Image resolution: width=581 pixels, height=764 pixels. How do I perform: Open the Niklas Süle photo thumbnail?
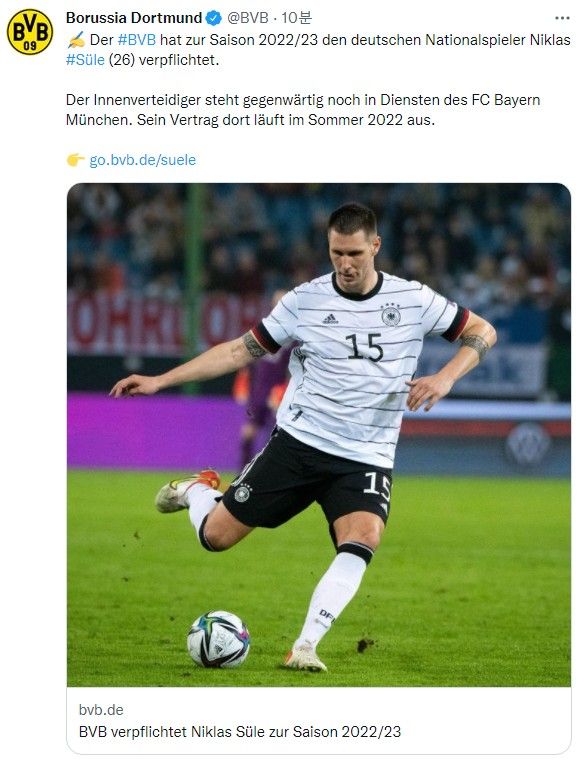pos(319,435)
